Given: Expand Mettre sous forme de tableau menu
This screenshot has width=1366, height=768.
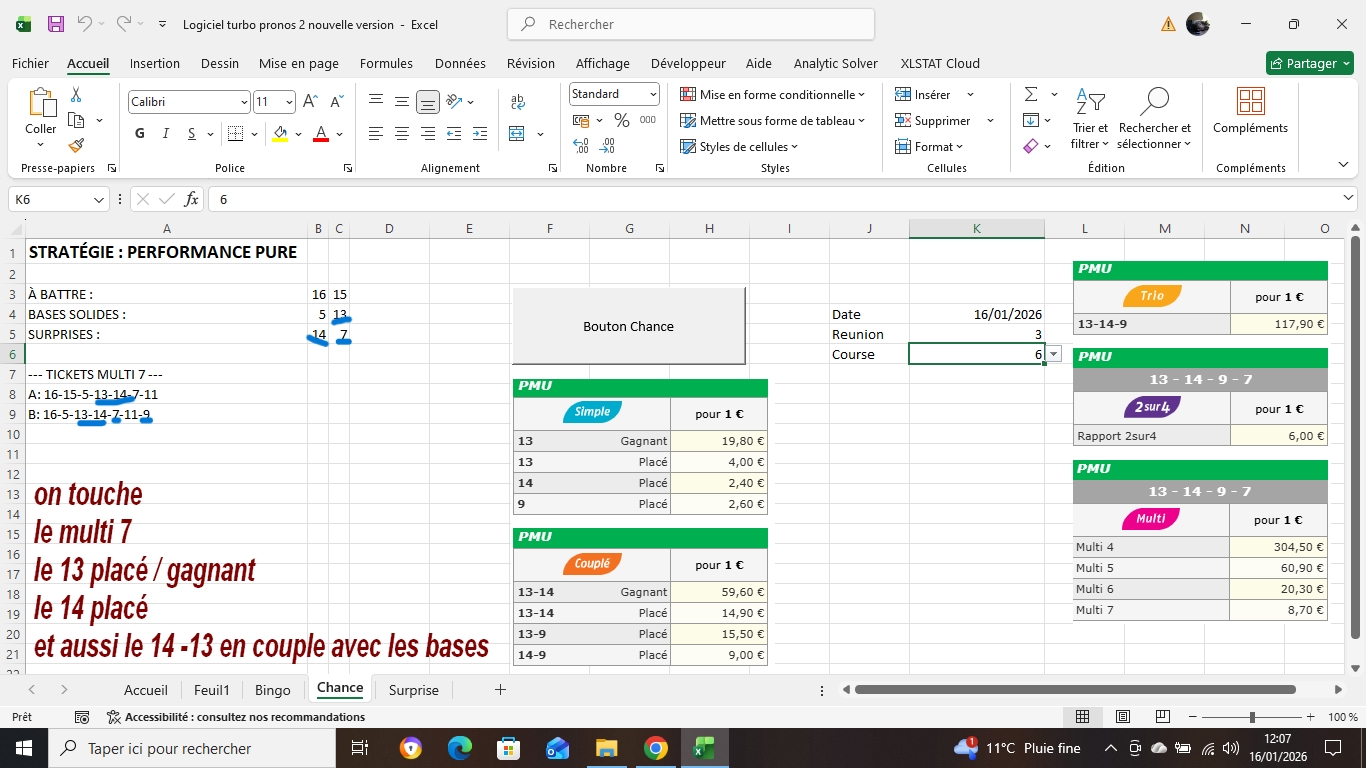Looking at the screenshot, I should click(772, 120).
